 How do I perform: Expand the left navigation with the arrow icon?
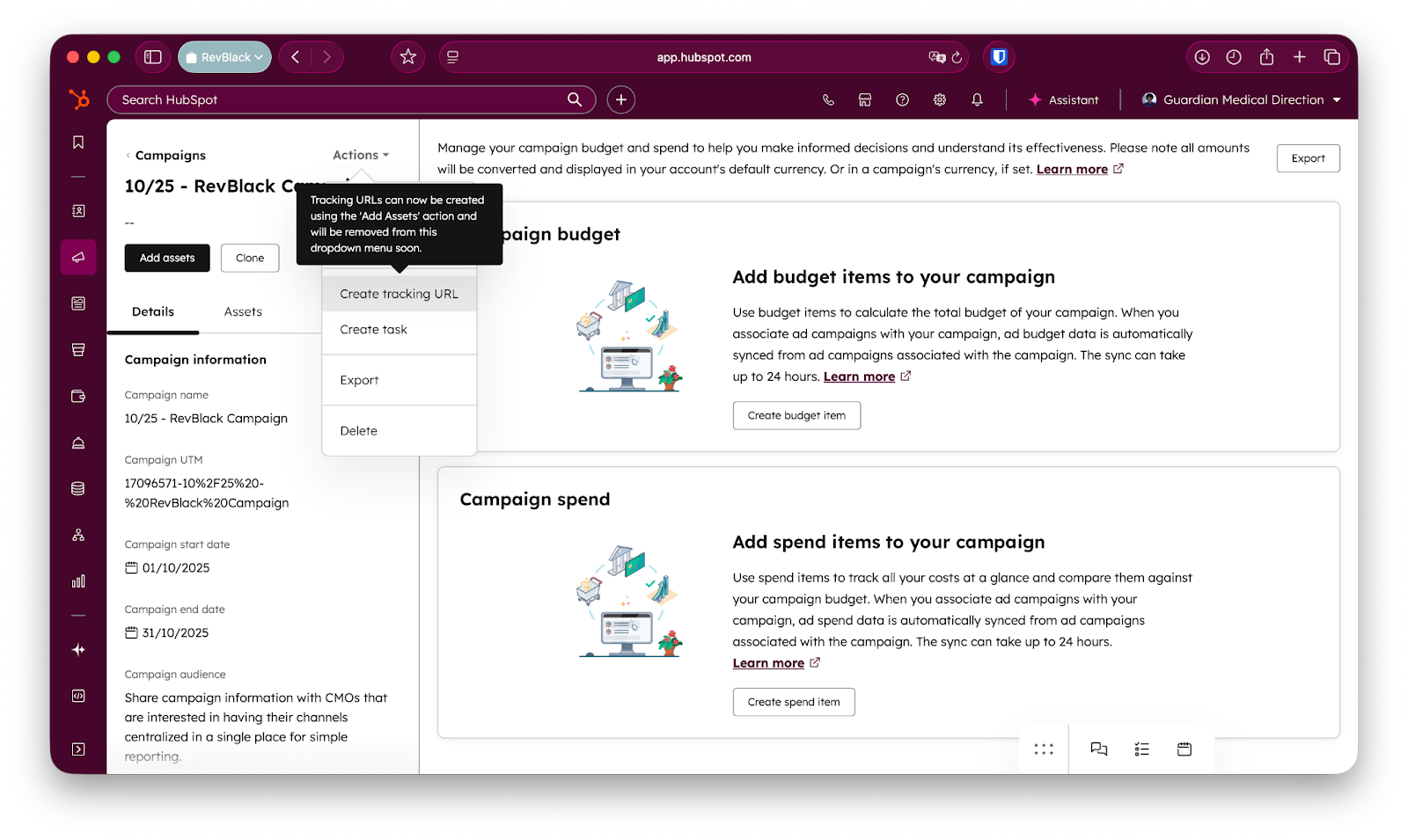tap(78, 749)
